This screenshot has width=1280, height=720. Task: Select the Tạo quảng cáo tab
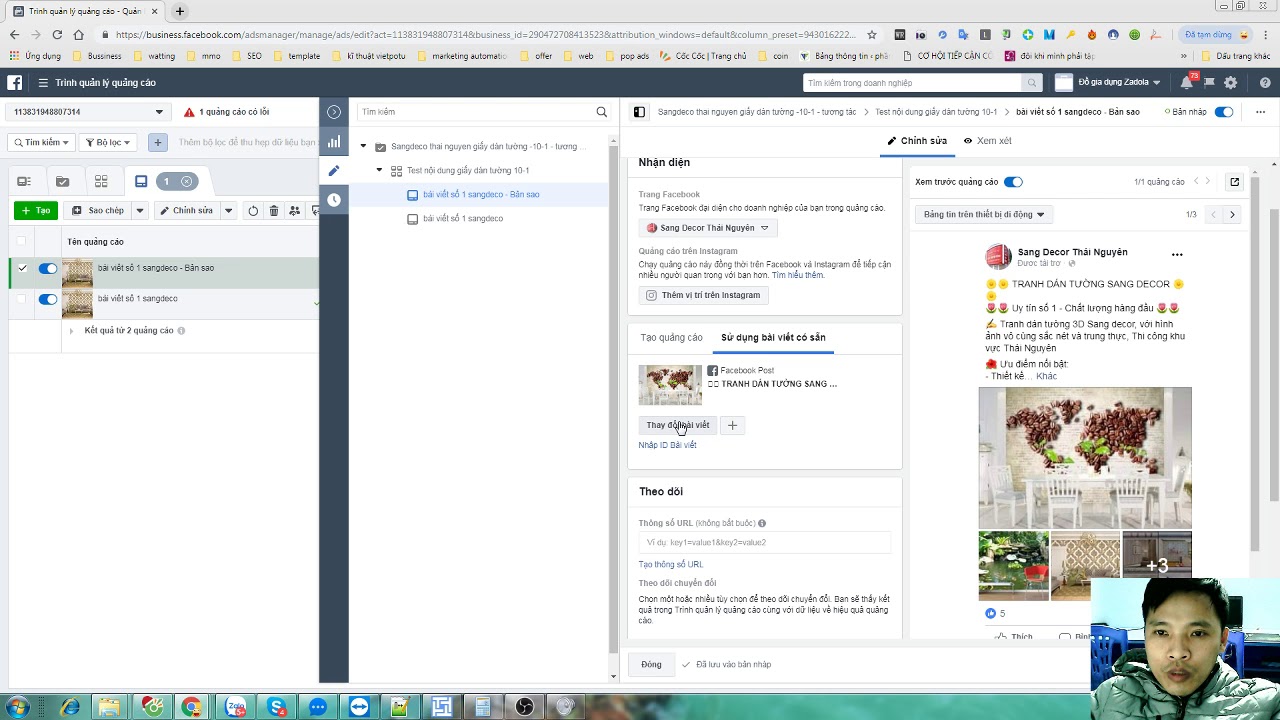coord(672,338)
